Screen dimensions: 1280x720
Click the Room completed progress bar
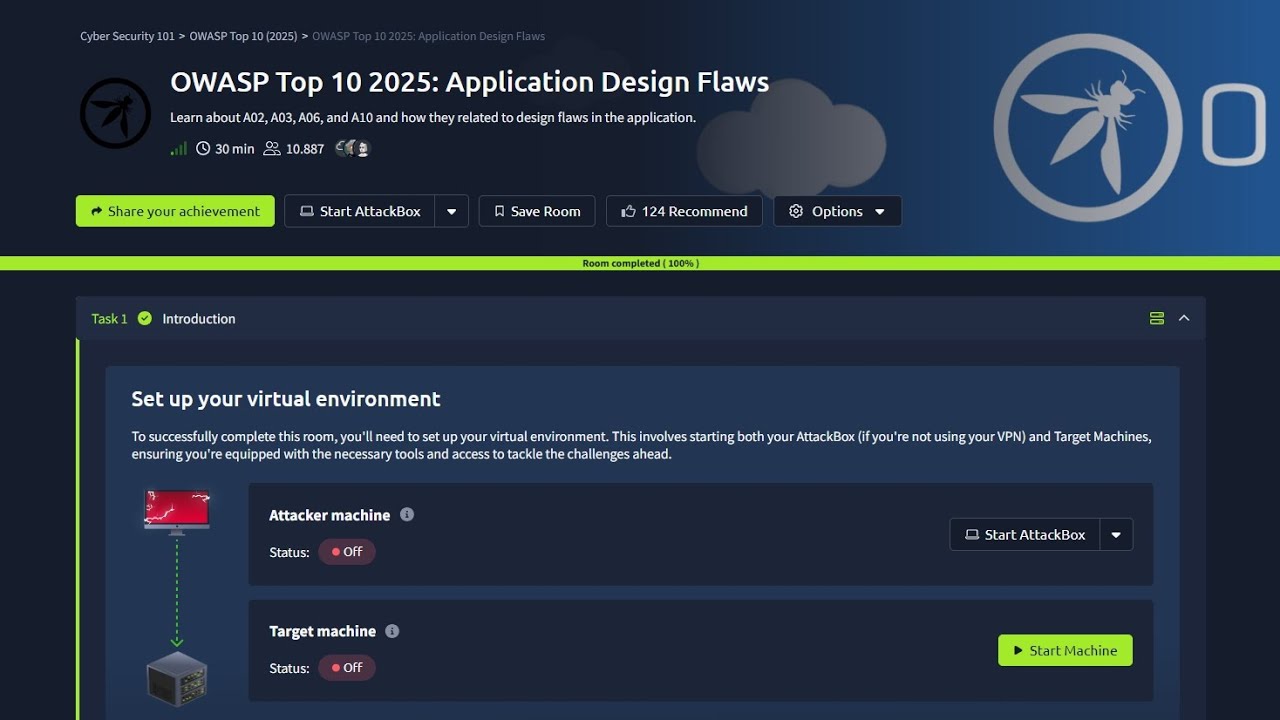tap(640, 263)
